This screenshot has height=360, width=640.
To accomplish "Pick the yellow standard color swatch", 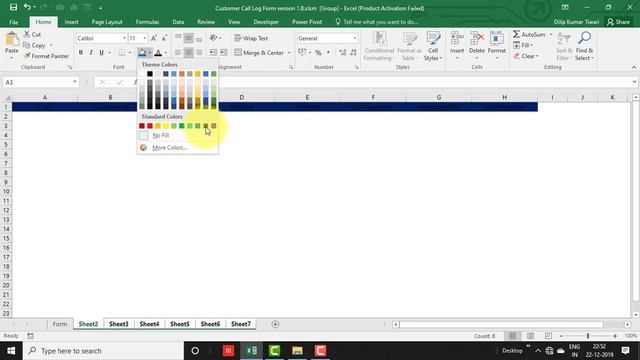I will pos(166,126).
